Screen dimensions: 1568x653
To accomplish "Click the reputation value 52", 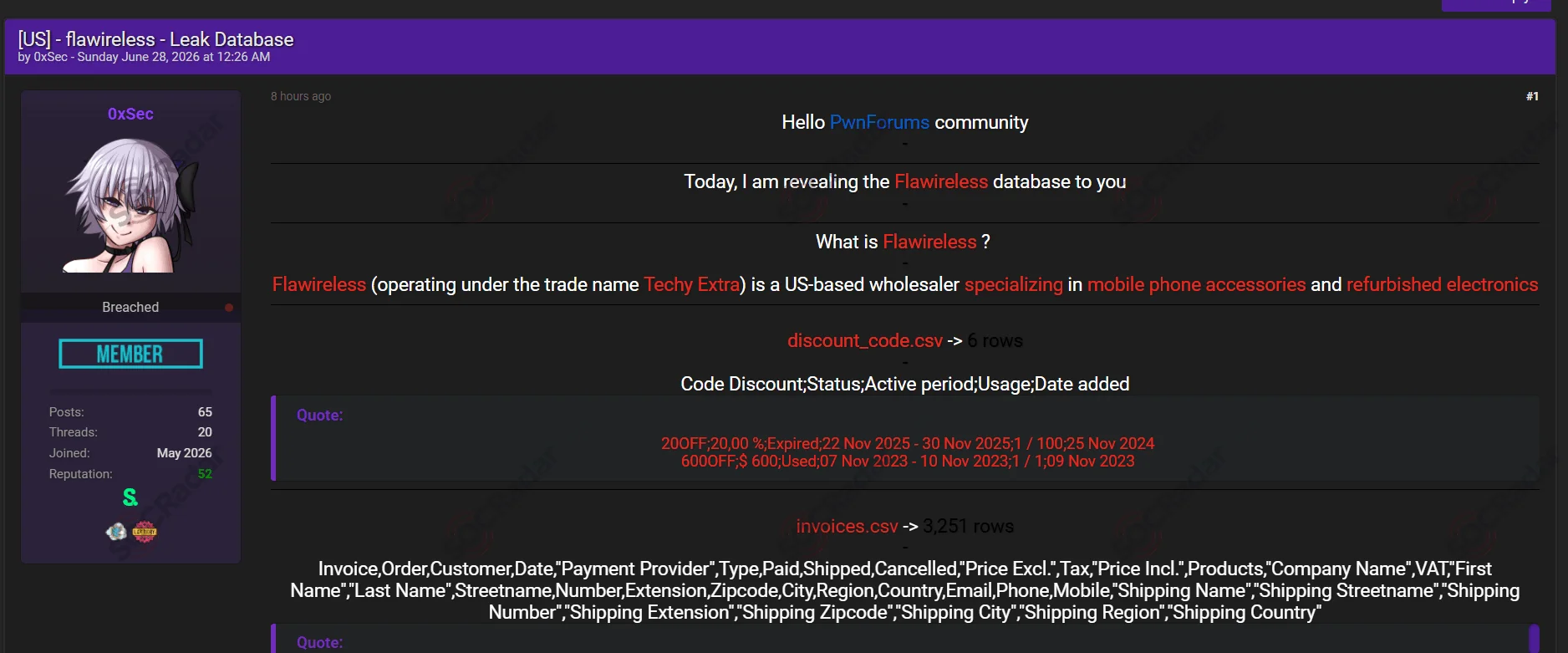I will 205,474.
